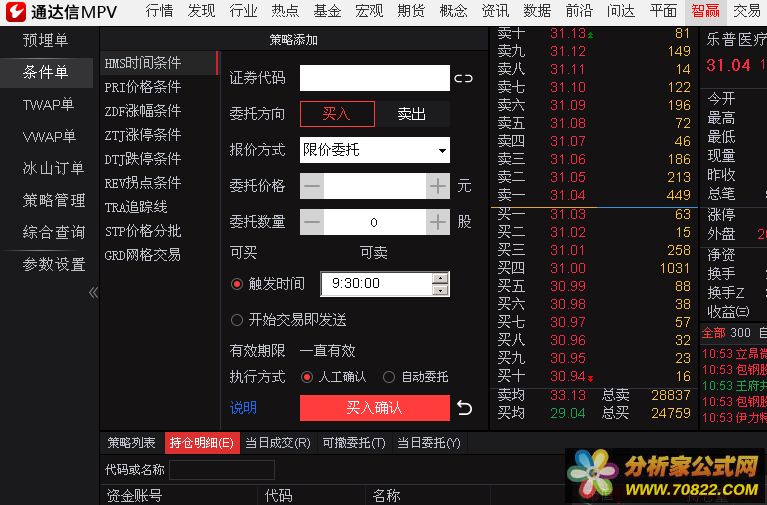Set 委托方向 to 卖出
Viewport: 767px width, 505px height.
tap(412, 114)
